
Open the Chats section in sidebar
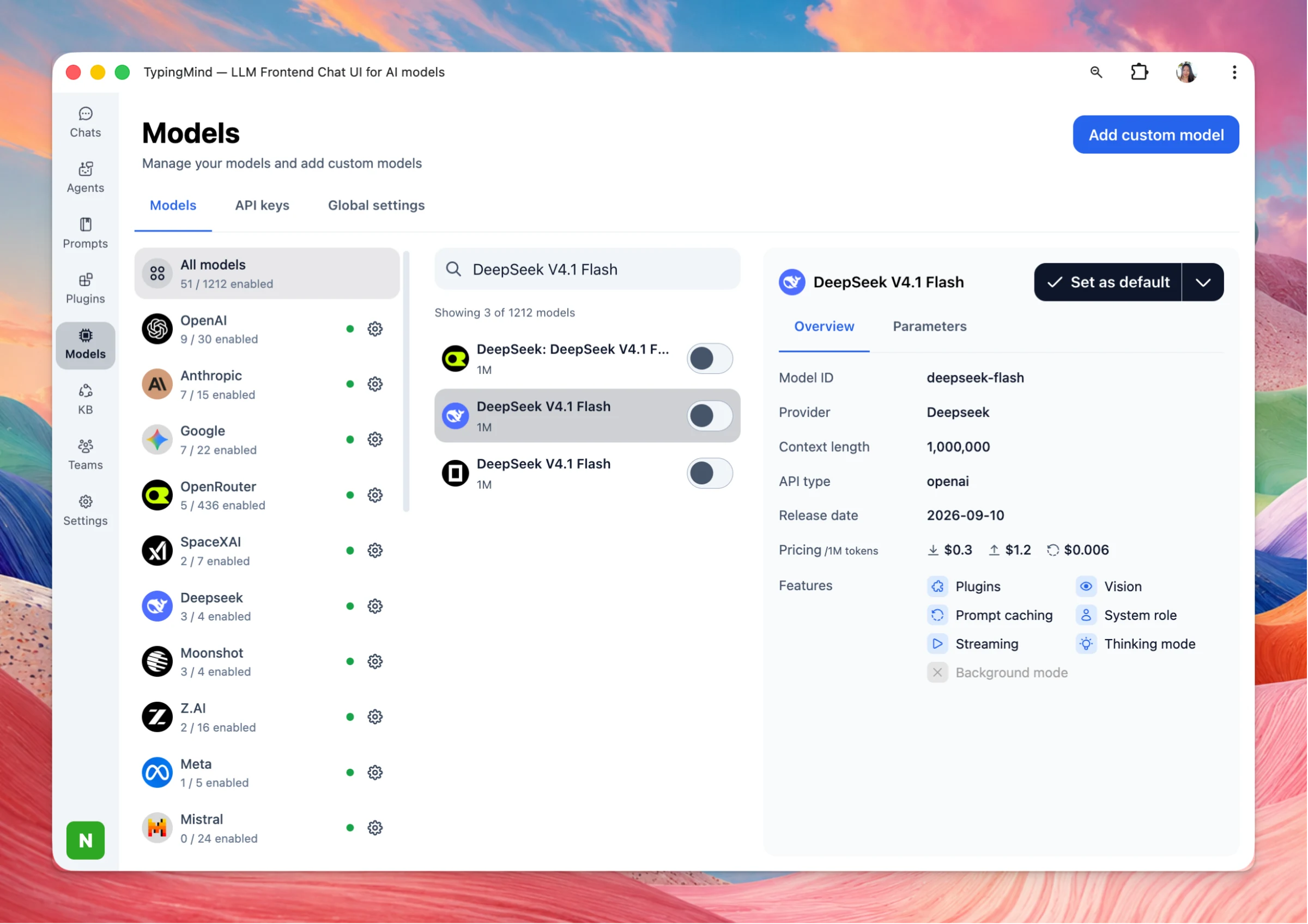click(x=86, y=123)
